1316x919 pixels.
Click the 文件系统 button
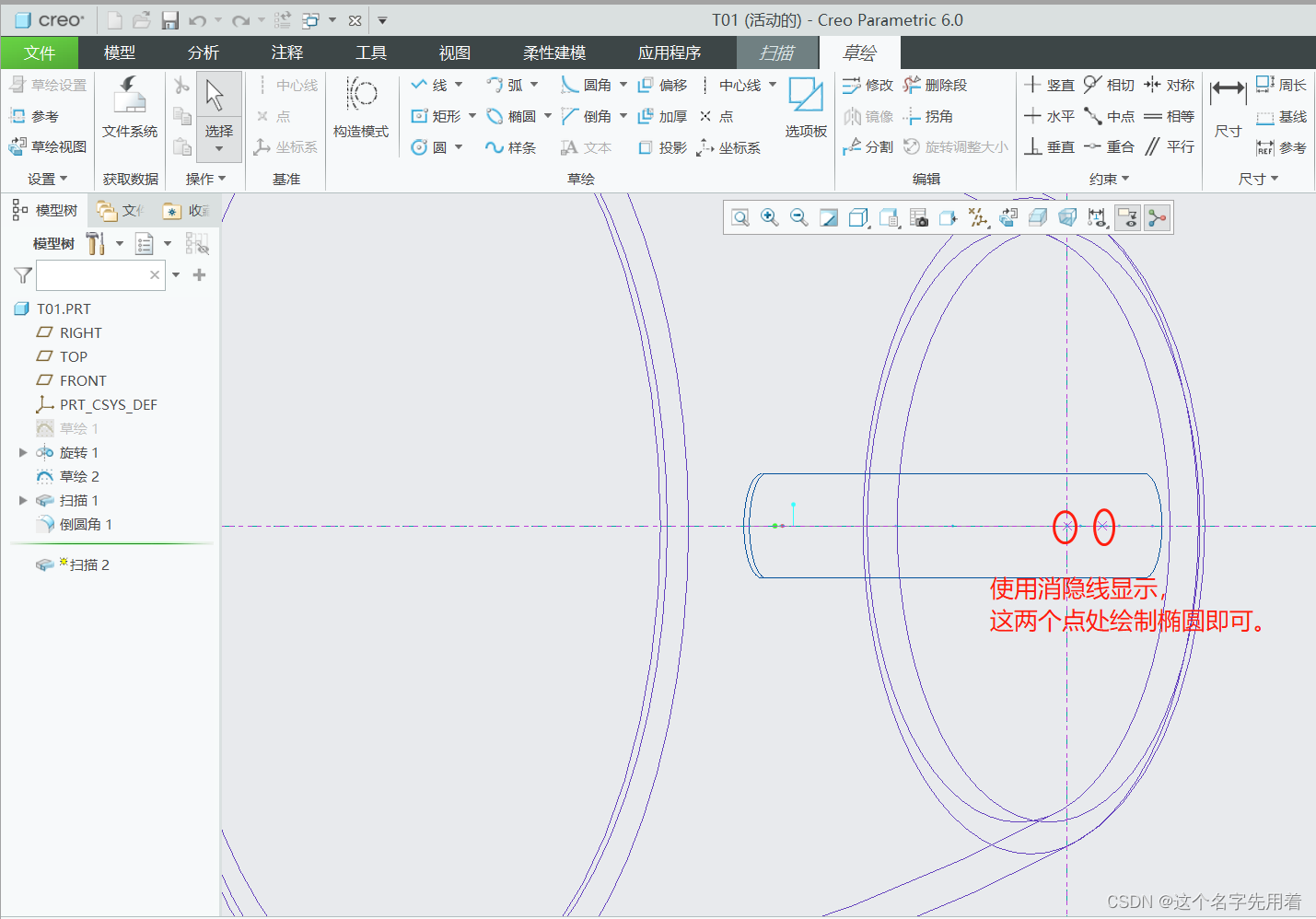tap(130, 107)
